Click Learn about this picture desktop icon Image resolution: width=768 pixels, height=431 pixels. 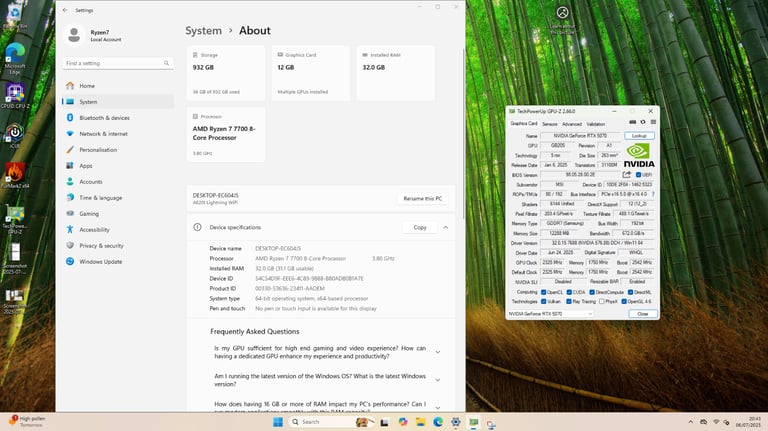[x=562, y=21]
